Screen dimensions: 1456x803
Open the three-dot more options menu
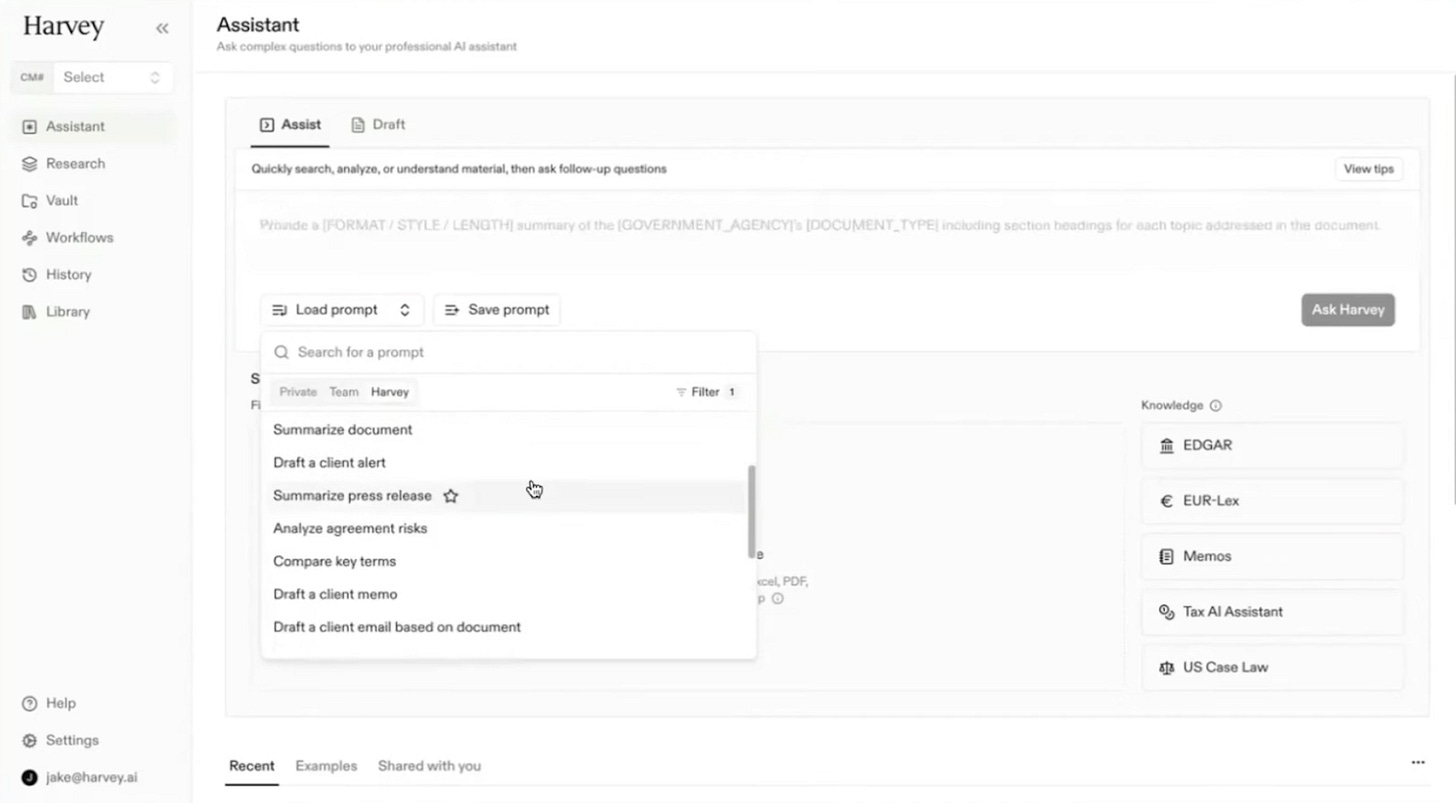coord(1417,763)
